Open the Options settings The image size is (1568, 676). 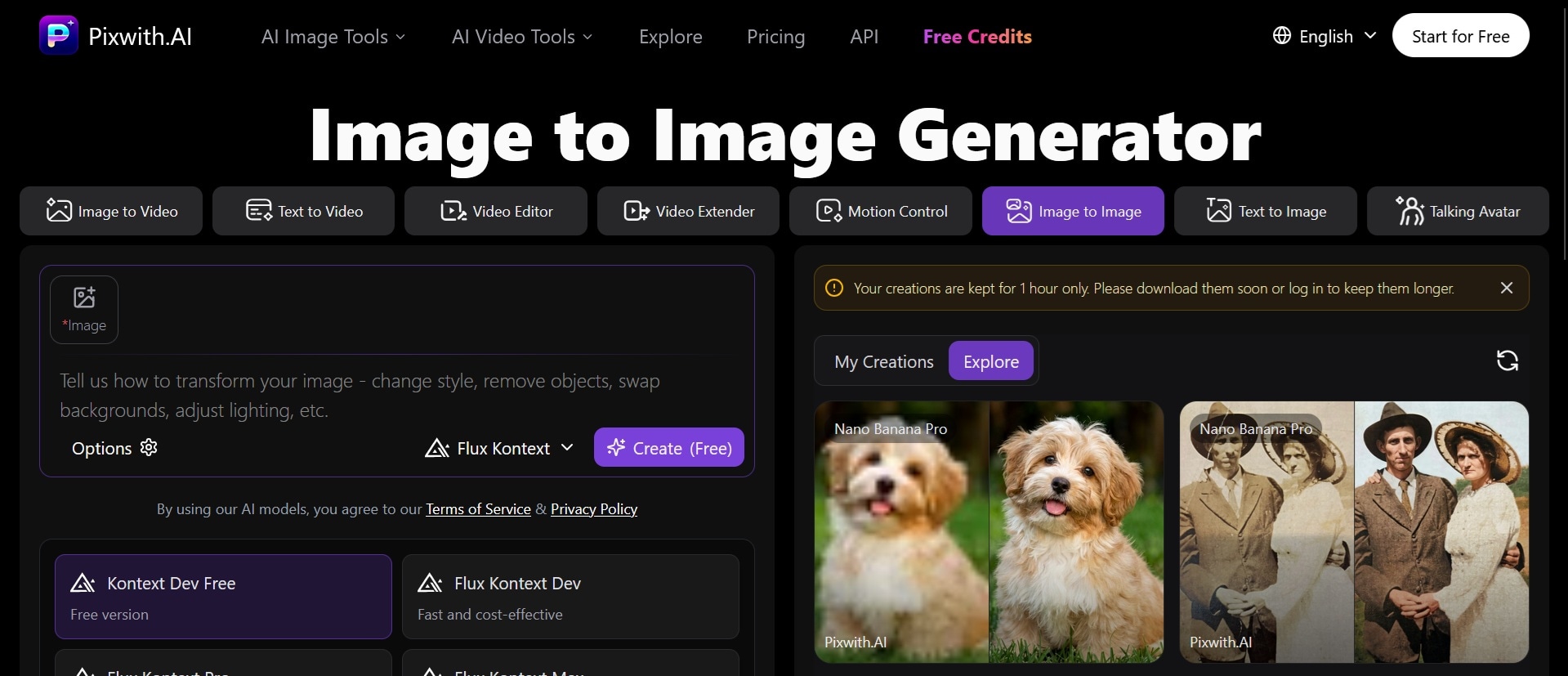tap(114, 448)
